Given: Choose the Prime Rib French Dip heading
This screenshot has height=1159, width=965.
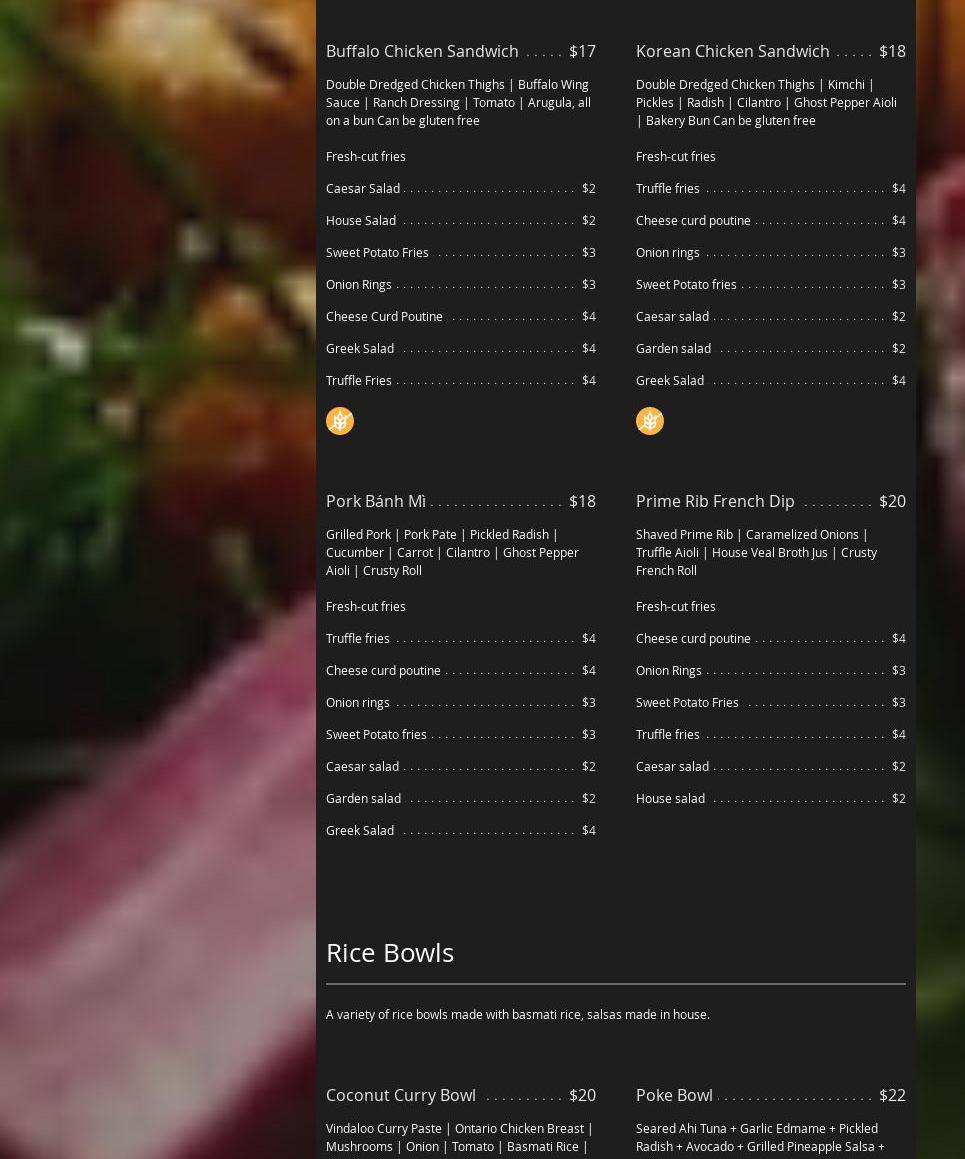Looking at the screenshot, I should click(x=715, y=501).
